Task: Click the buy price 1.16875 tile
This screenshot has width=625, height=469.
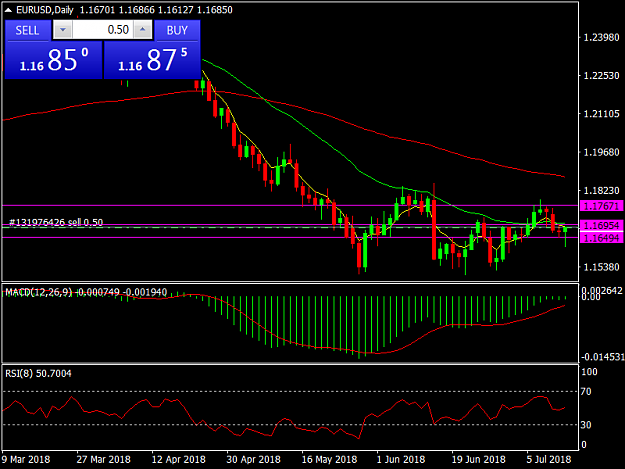Action: (x=152, y=60)
